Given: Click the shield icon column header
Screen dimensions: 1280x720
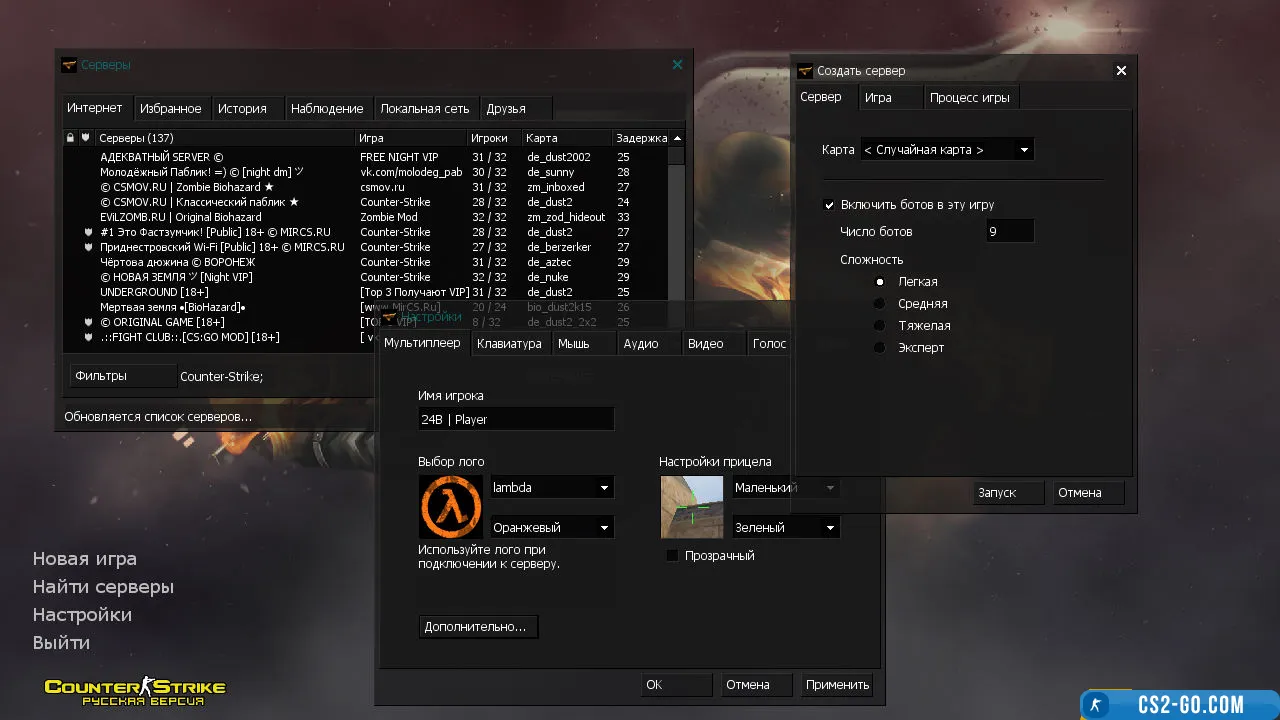Looking at the screenshot, I should [86, 138].
